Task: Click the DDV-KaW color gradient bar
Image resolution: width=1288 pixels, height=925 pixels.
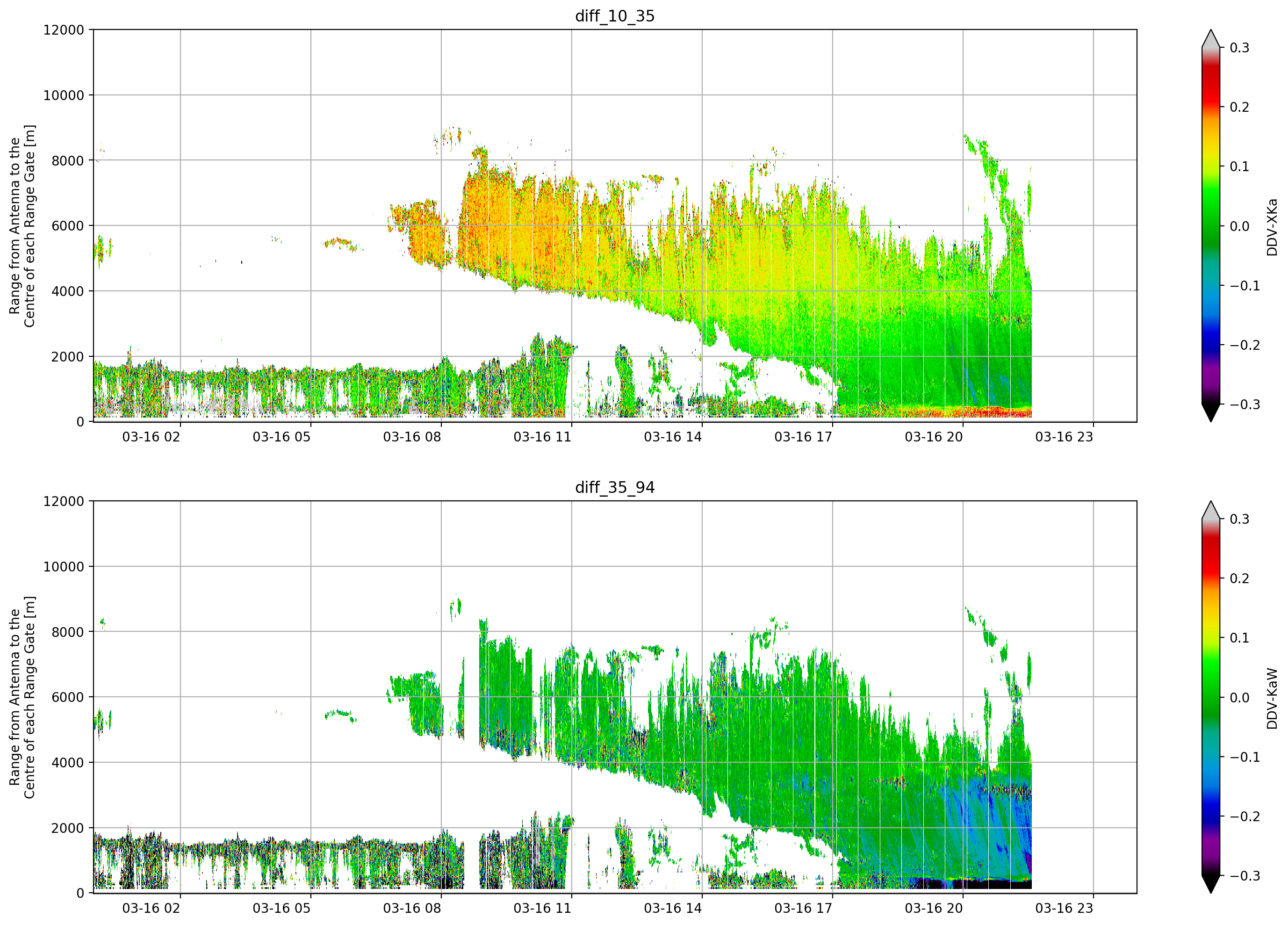Action: [1211, 697]
